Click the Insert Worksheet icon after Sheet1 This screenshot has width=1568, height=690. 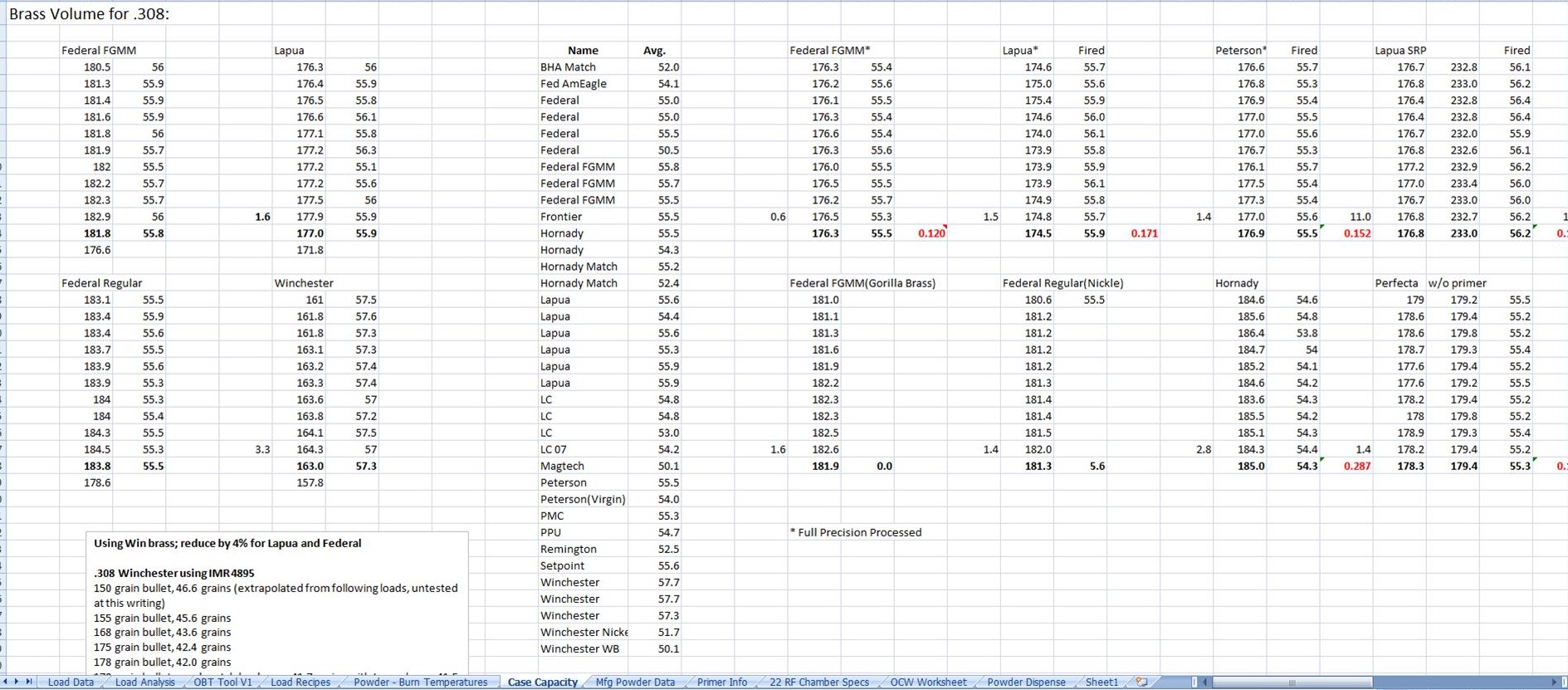1142,682
